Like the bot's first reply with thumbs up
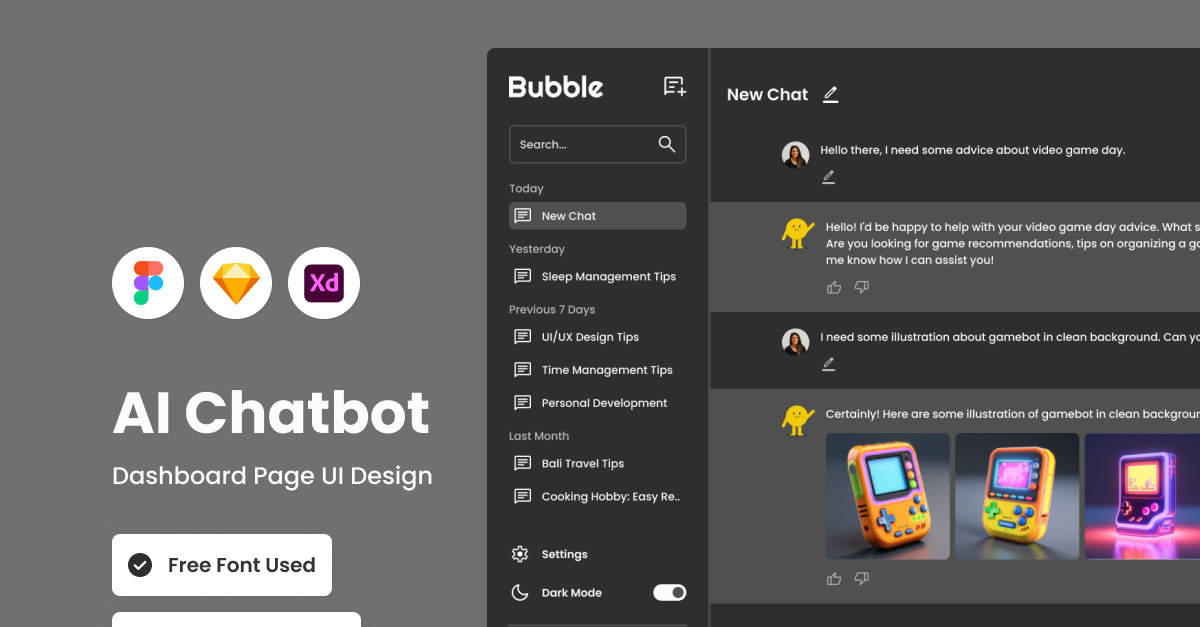 pyautogui.click(x=834, y=288)
